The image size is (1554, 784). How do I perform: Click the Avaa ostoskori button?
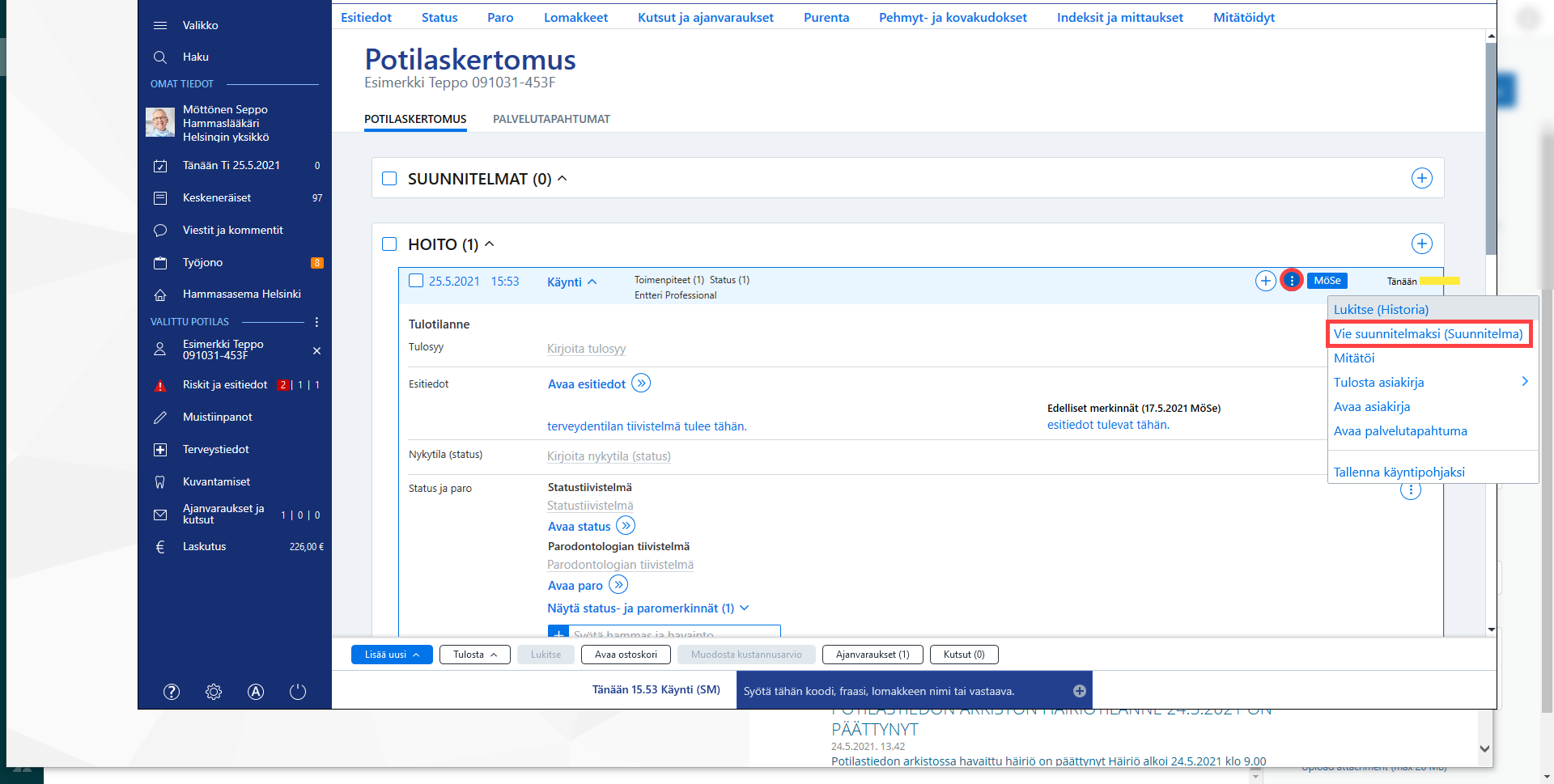626,655
